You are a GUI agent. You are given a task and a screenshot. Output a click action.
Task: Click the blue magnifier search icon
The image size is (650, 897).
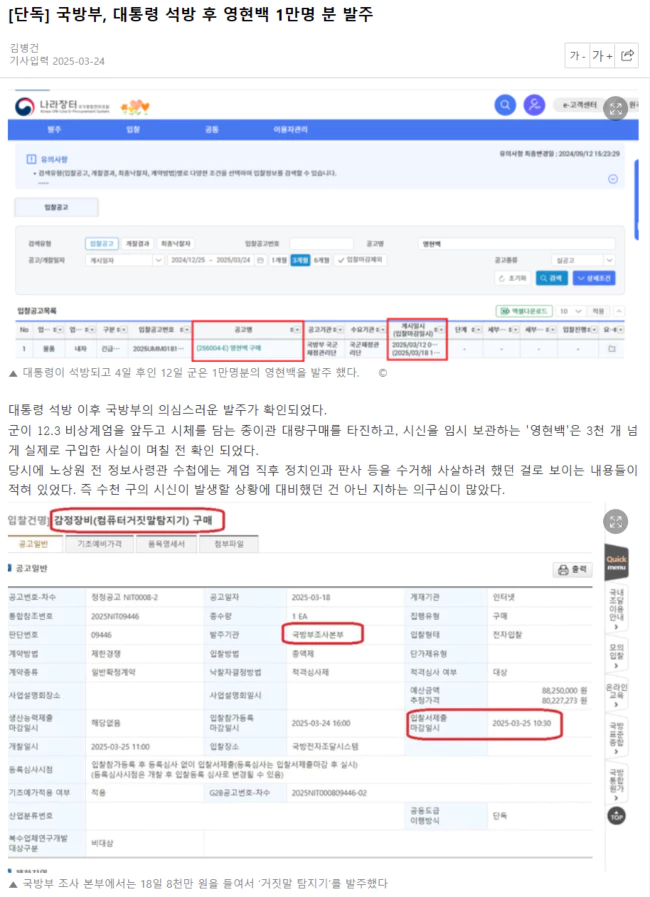pos(506,104)
